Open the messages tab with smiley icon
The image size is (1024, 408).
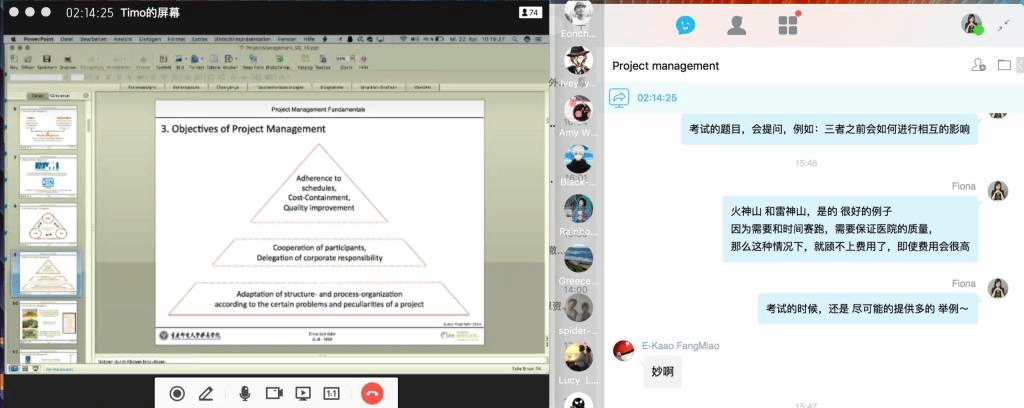685,25
